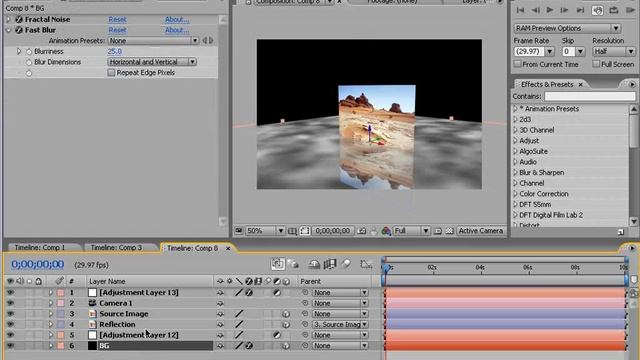640x360 pixels.
Task: Click About link for Fractal Noise
Action: 177,19
